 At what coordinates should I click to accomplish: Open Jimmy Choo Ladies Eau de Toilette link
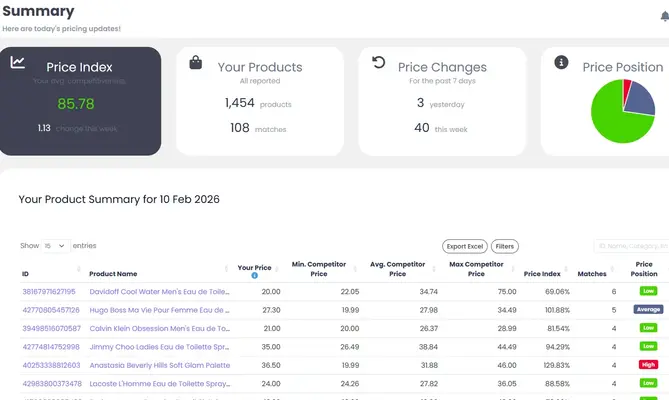[x=159, y=347]
